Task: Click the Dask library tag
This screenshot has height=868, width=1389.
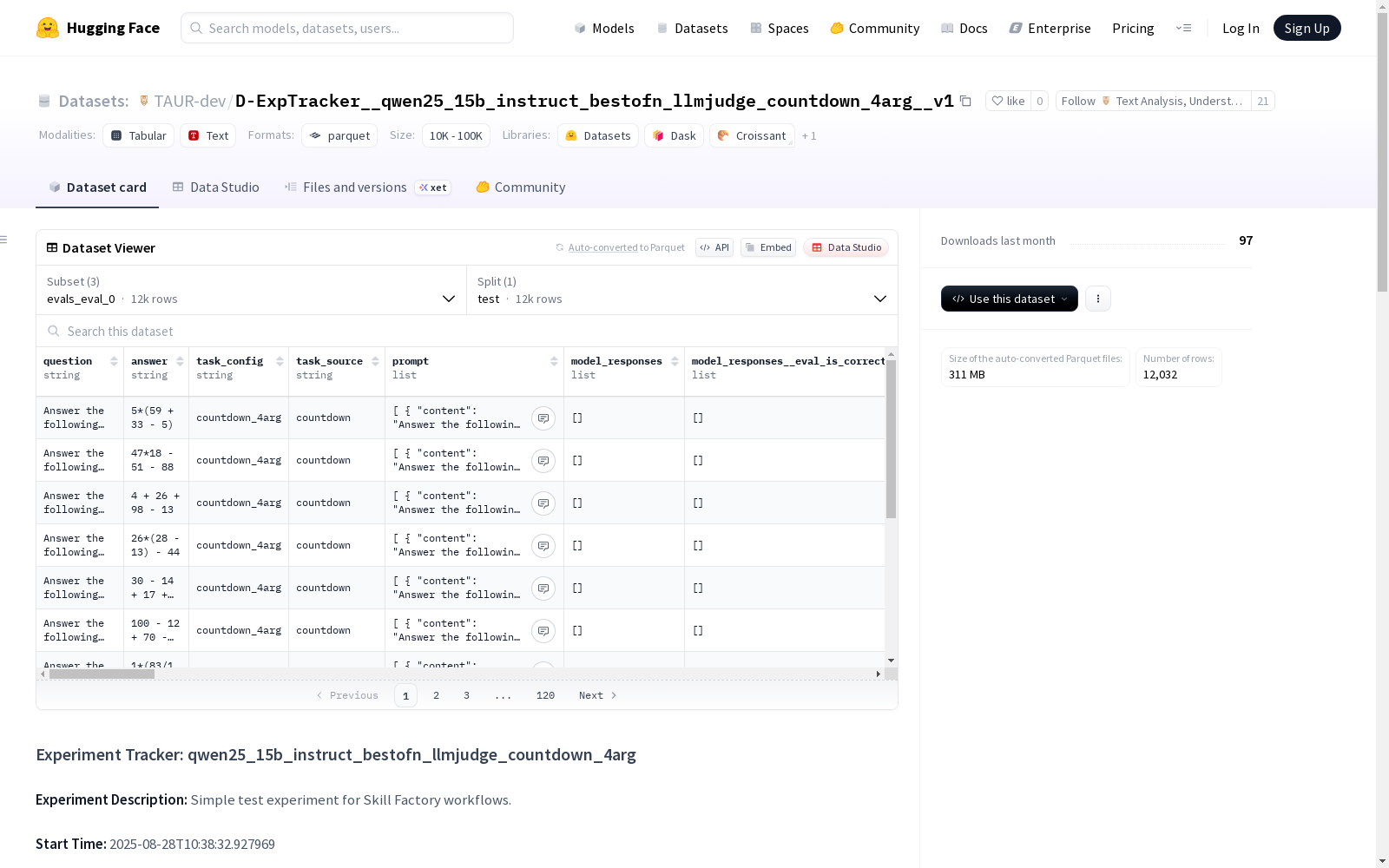Action: pyautogui.click(x=675, y=135)
